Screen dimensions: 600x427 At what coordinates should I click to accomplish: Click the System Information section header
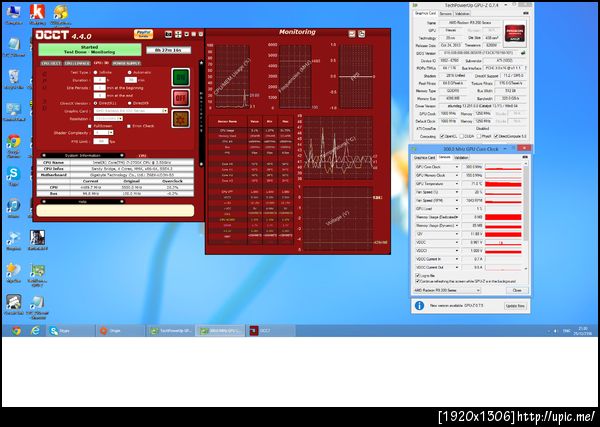(x=82, y=155)
